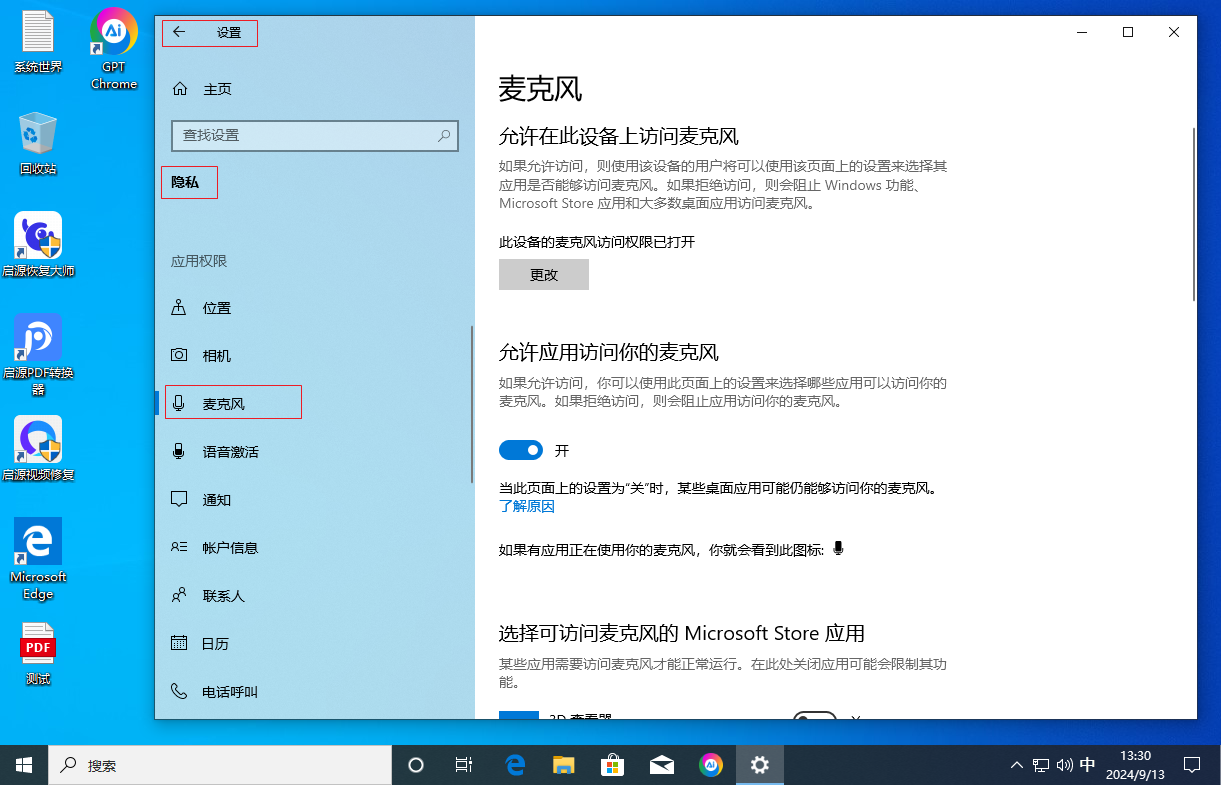Open Microsoft Store from the taskbar
The height and width of the screenshot is (785, 1221).
point(613,765)
